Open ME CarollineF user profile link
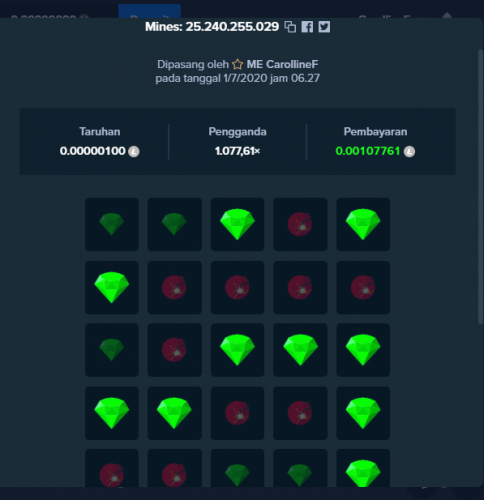This screenshot has height=500, width=484. [282, 64]
